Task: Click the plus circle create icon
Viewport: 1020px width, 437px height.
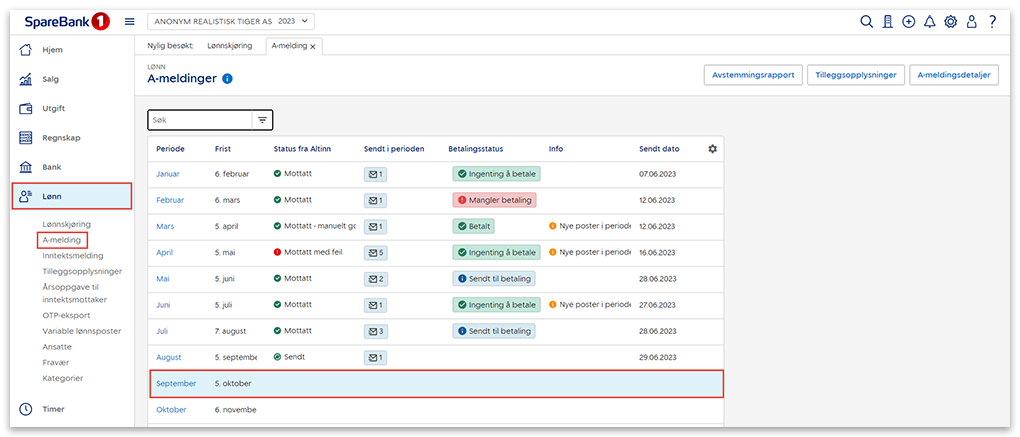Action: (x=908, y=21)
